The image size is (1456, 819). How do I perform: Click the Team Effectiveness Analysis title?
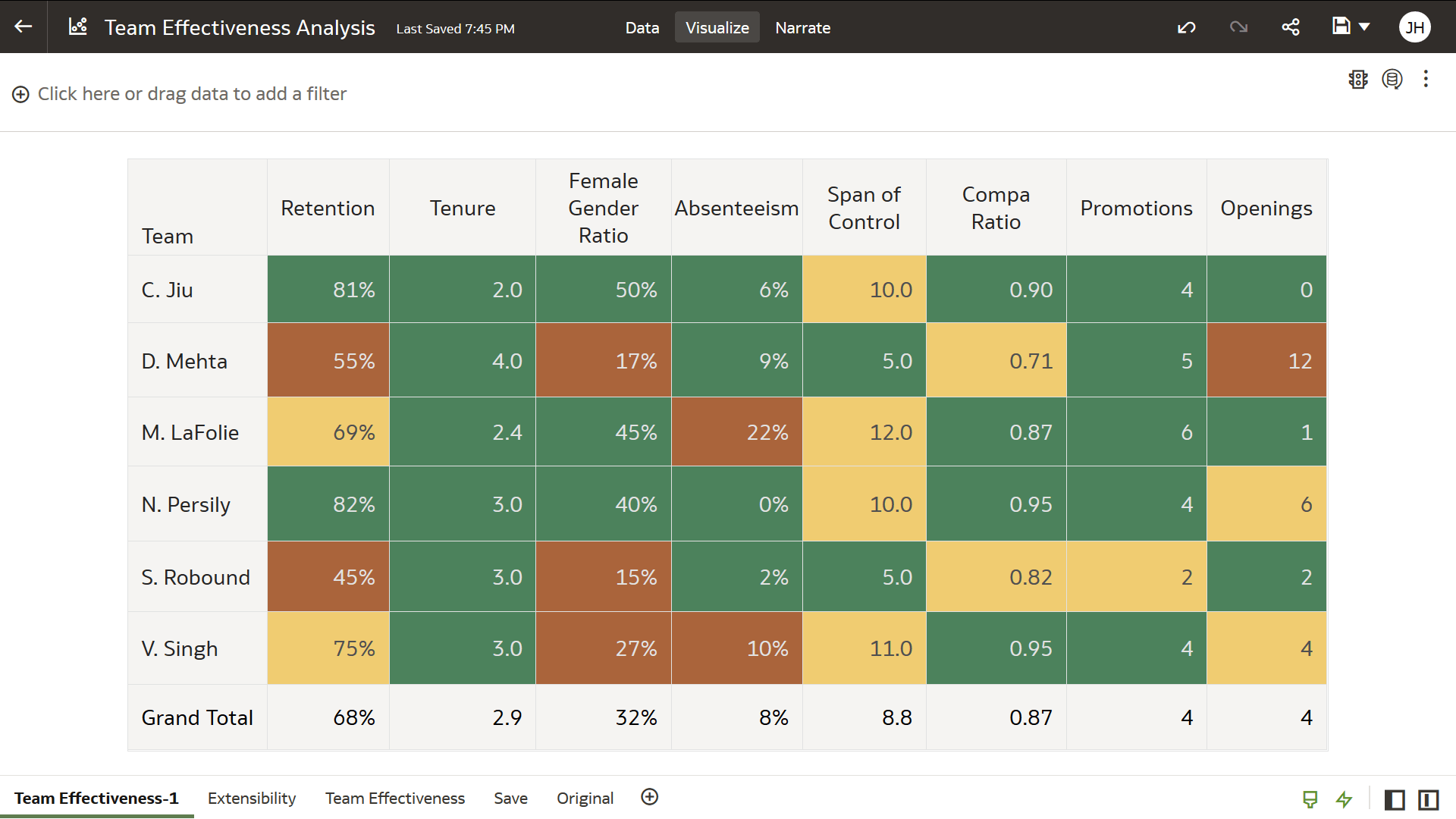[240, 27]
